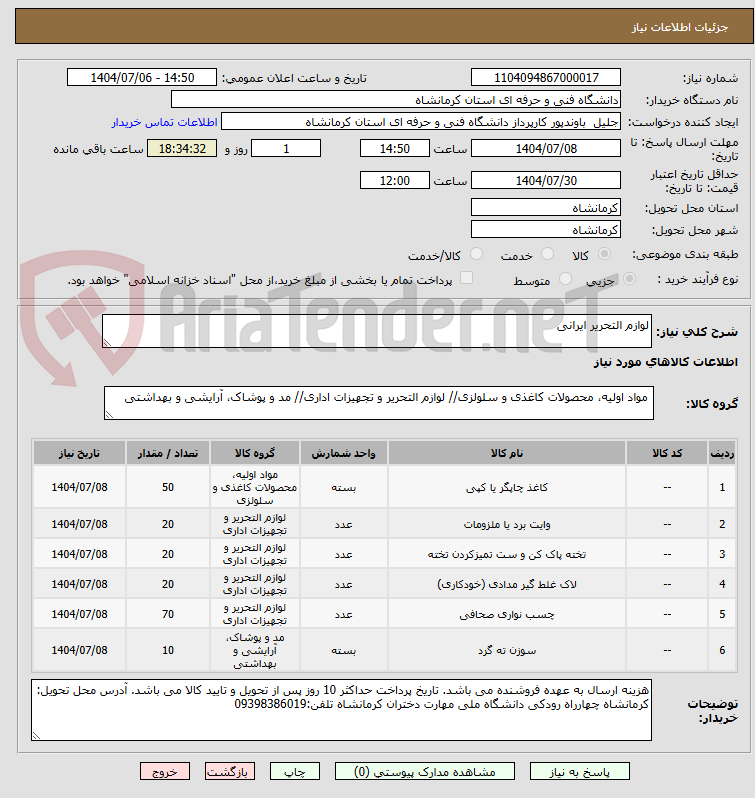Click quantity 50 in the printer paper row
This screenshot has width=755, height=798.
click(168, 487)
